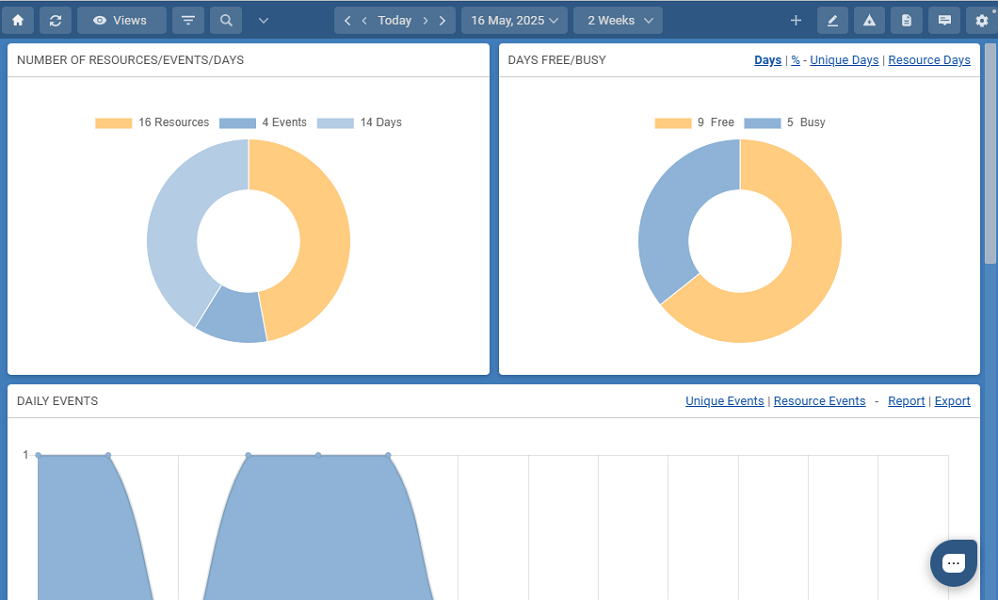Open the 2 Weeks range dropdown
This screenshot has width=998, height=600.
(x=618, y=20)
